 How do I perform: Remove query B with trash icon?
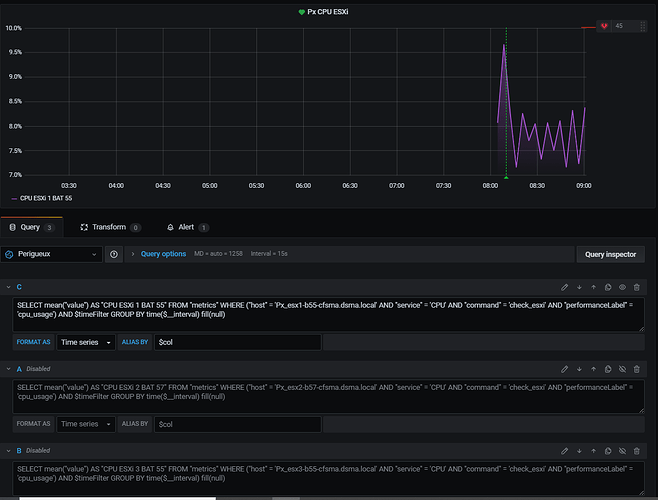637,451
